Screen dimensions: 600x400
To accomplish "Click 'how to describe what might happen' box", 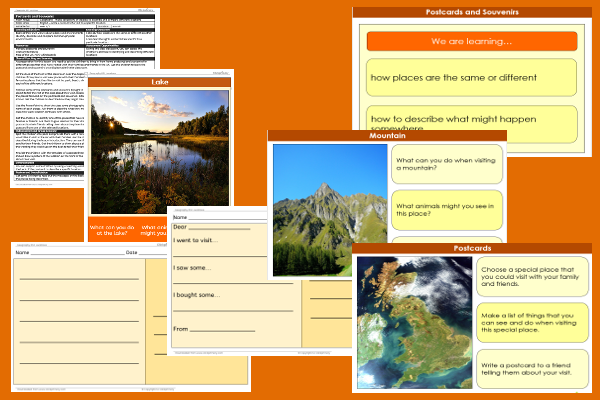I will [x=471, y=123].
